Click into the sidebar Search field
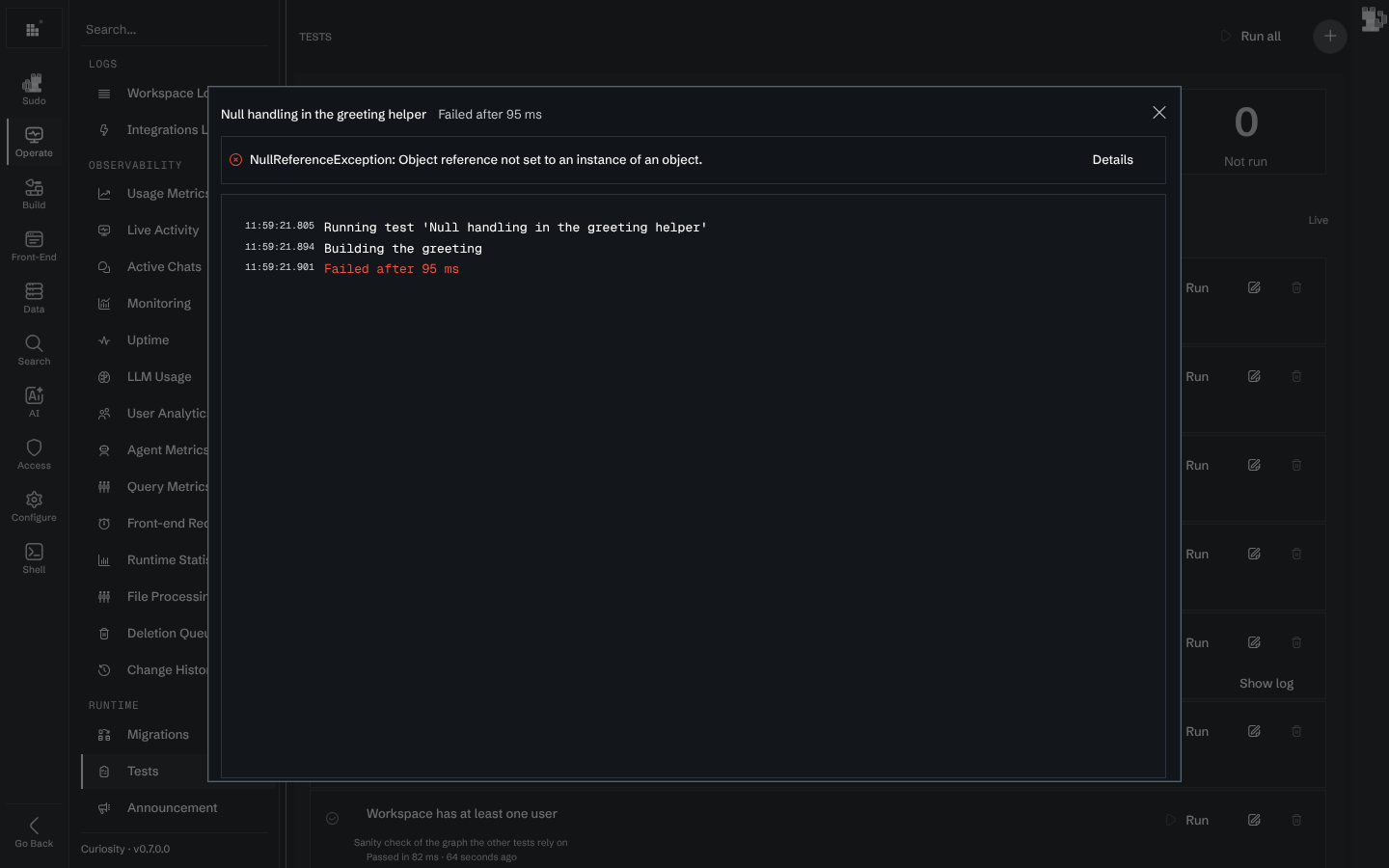Viewport: 1389px width, 868px height. pyautogui.click(x=174, y=30)
